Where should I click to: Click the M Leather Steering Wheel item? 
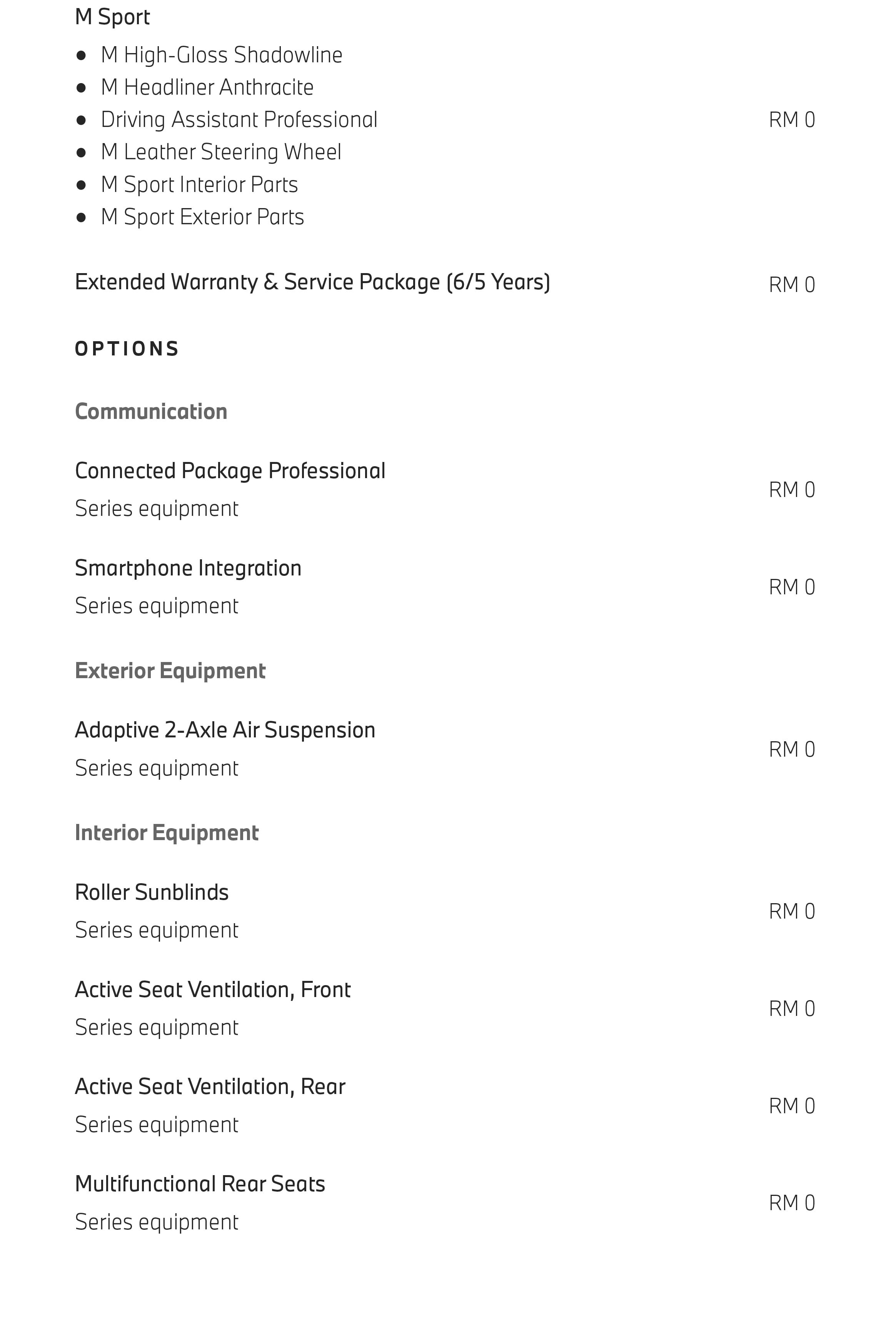221,152
